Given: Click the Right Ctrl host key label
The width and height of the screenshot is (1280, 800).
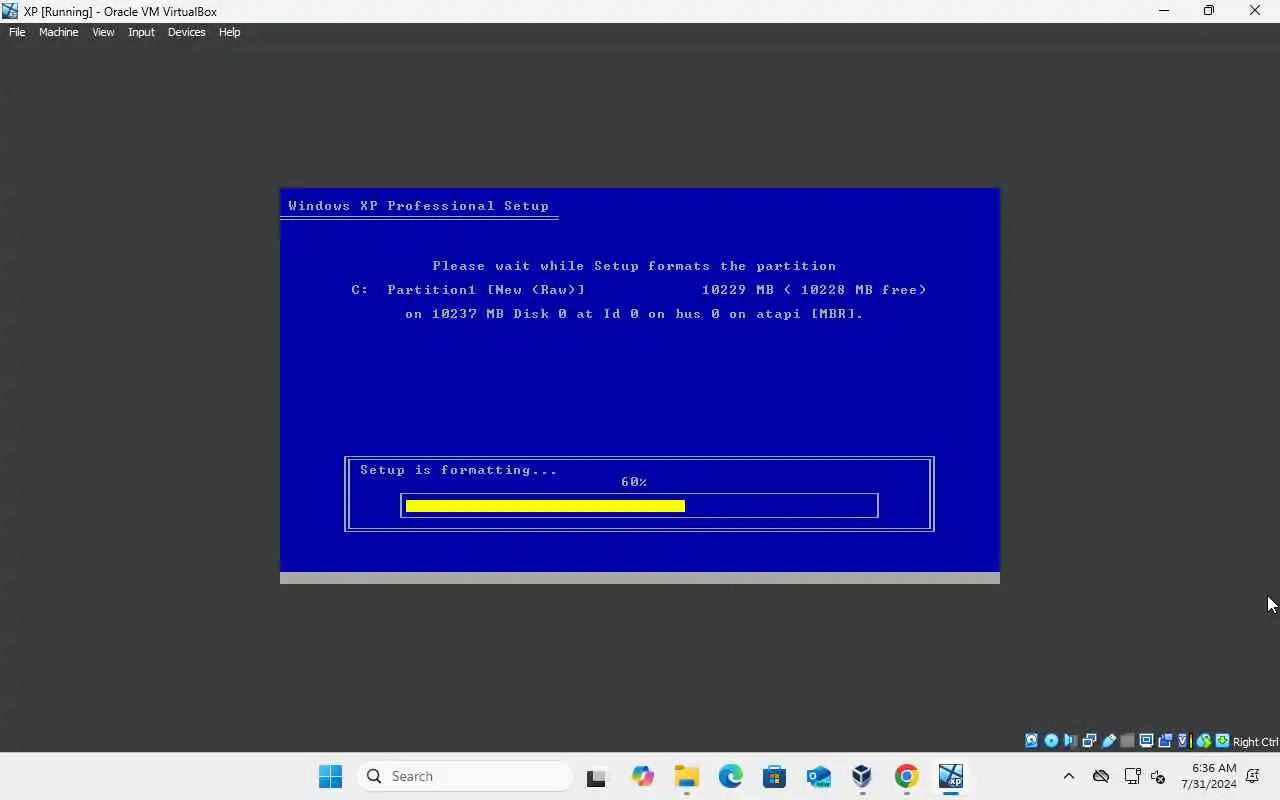Looking at the screenshot, I should point(1255,742).
